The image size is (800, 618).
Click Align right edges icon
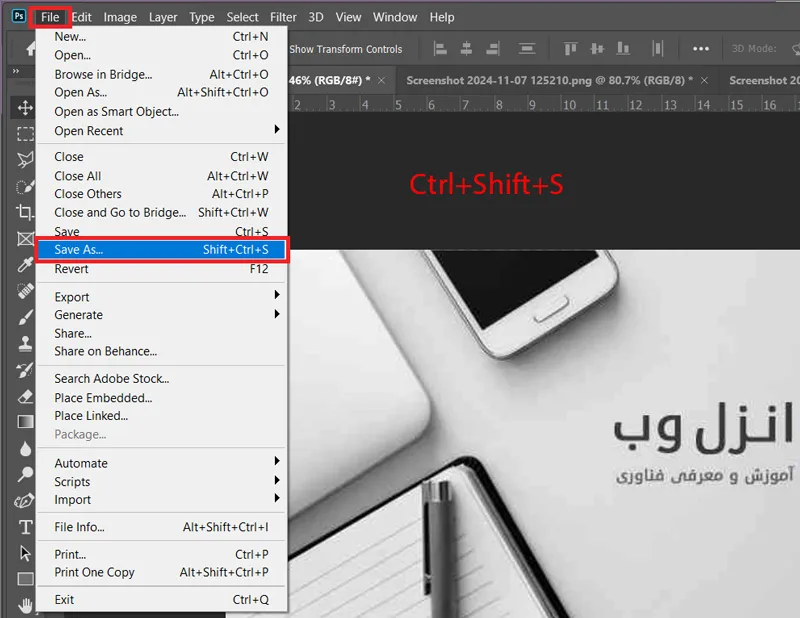[x=492, y=49]
